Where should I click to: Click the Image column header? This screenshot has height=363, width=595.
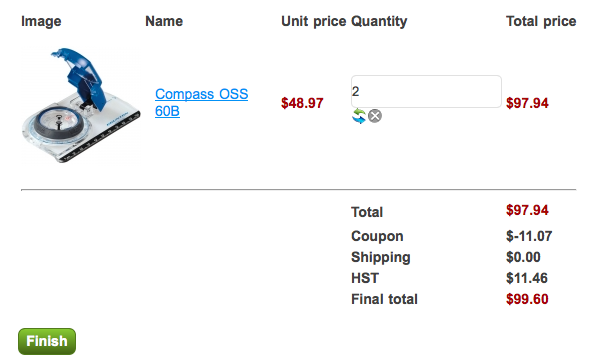coord(41,21)
